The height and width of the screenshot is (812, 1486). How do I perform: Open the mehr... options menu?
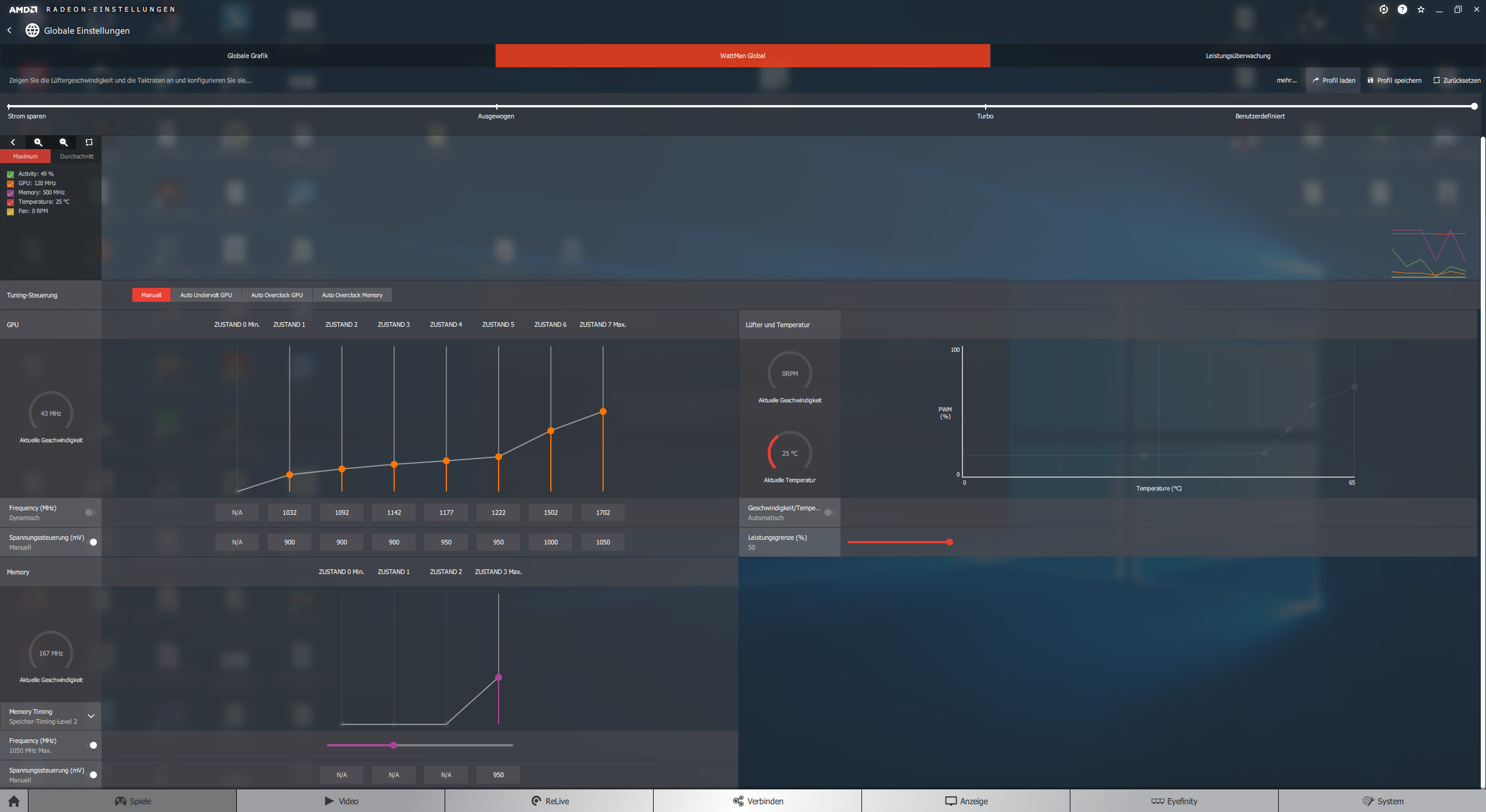[x=1286, y=81]
